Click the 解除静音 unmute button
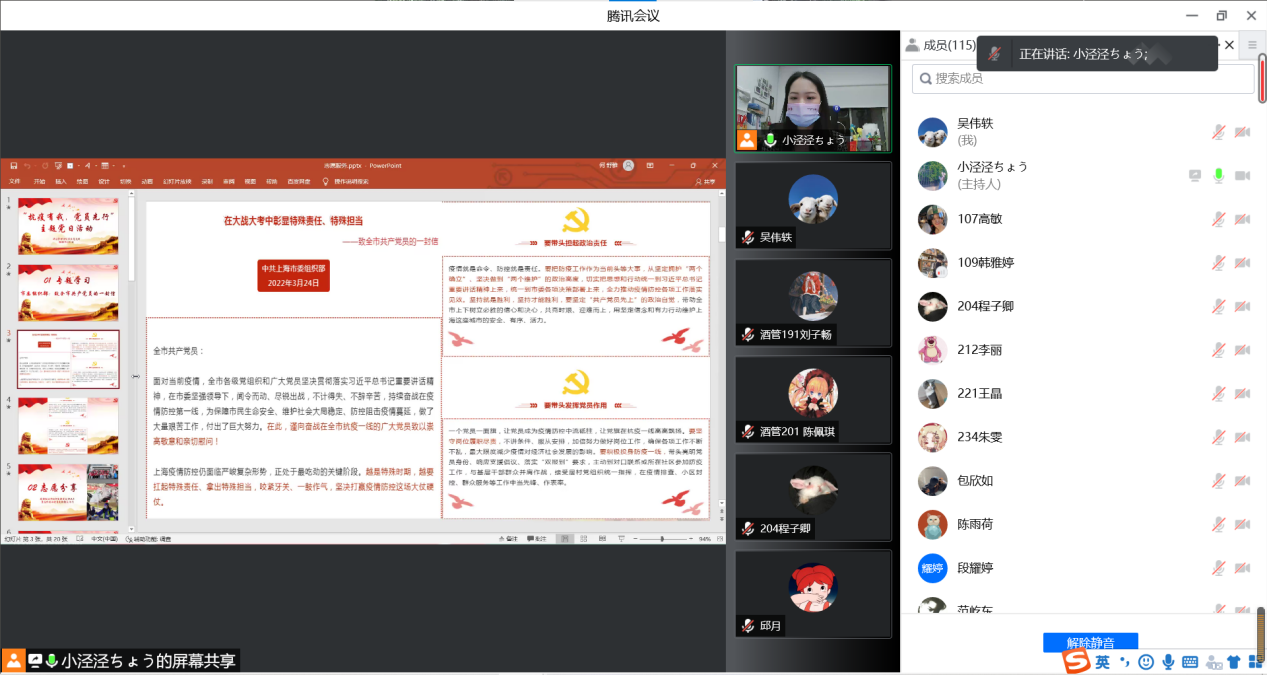The image size is (1267, 675). click(1090, 642)
